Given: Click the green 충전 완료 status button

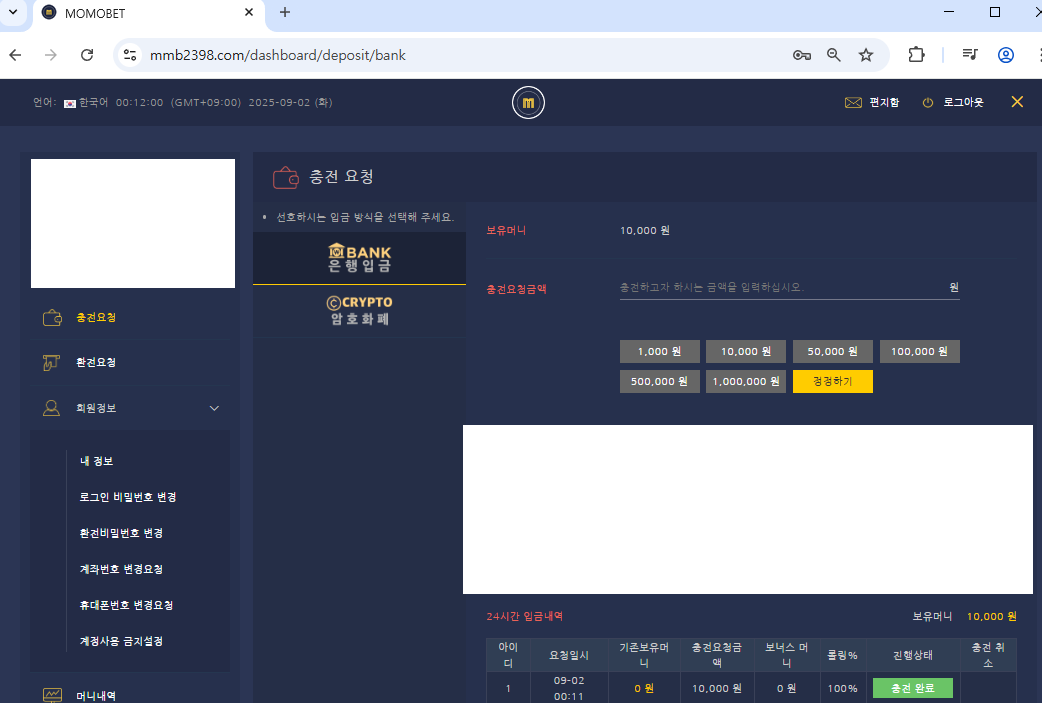Looking at the screenshot, I should [912, 688].
